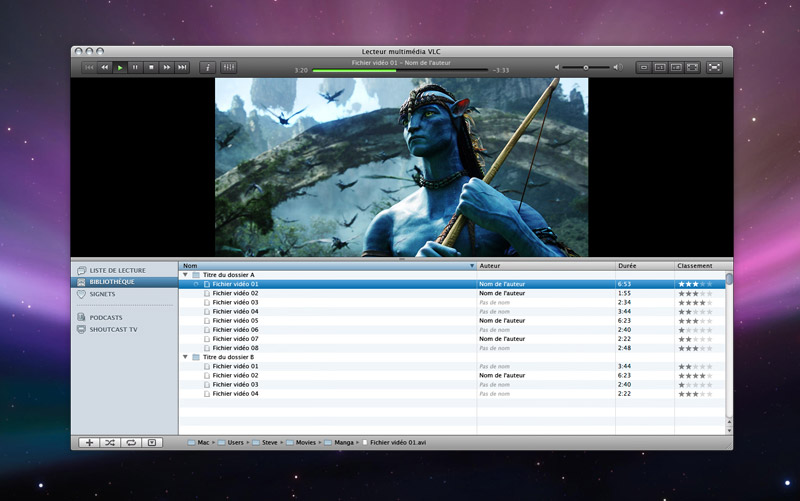Set volume to maximum speaker icon
The height and width of the screenshot is (501, 800).
[x=618, y=67]
